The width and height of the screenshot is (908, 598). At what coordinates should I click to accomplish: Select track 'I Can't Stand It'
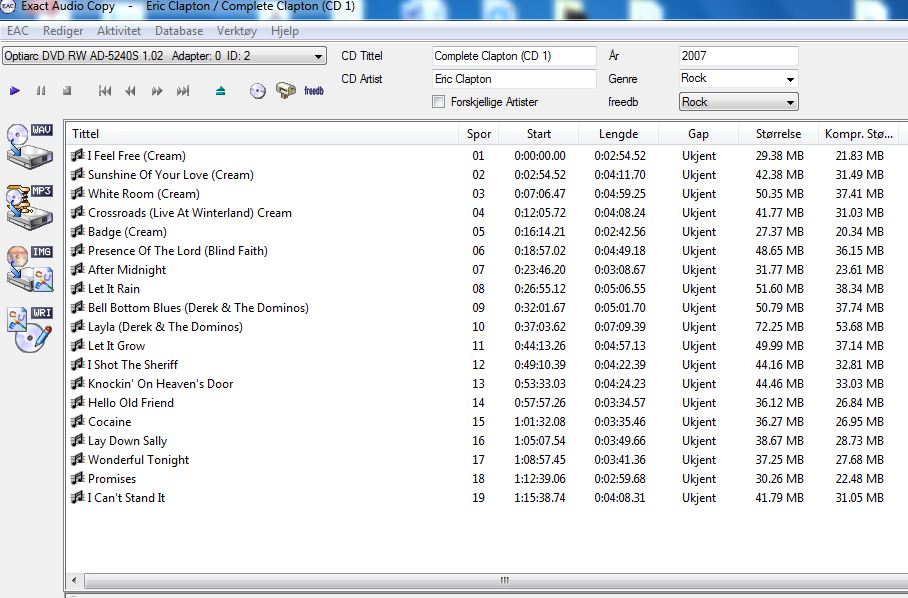(x=126, y=498)
